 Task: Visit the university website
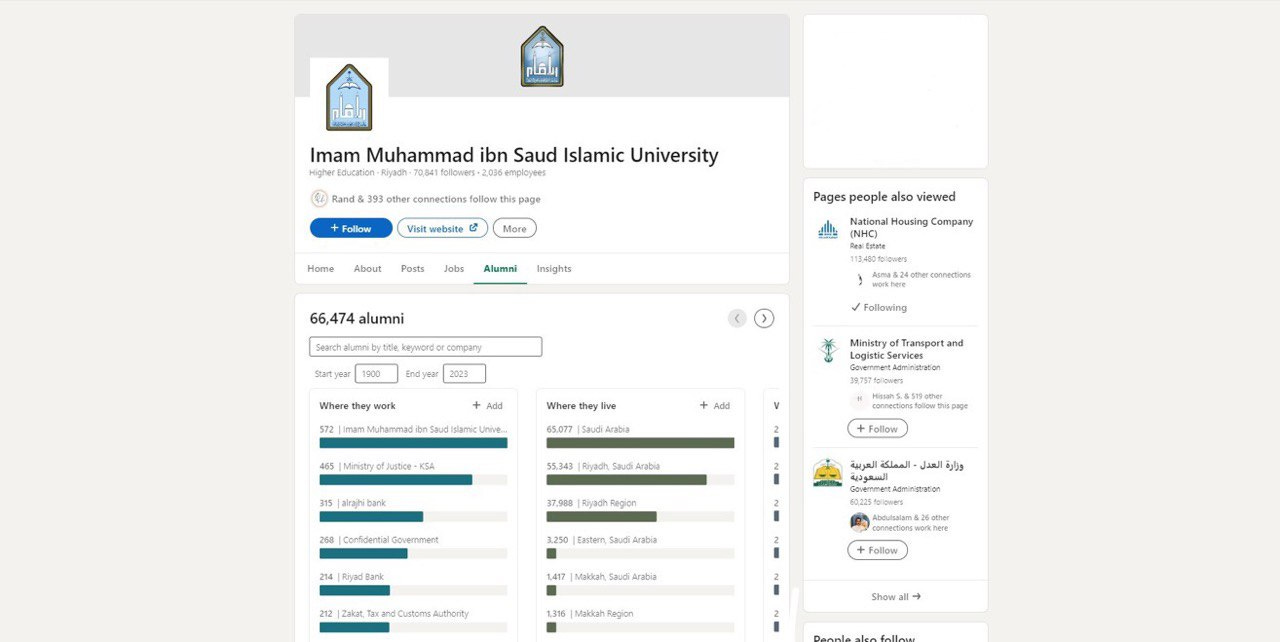pyautogui.click(x=442, y=228)
